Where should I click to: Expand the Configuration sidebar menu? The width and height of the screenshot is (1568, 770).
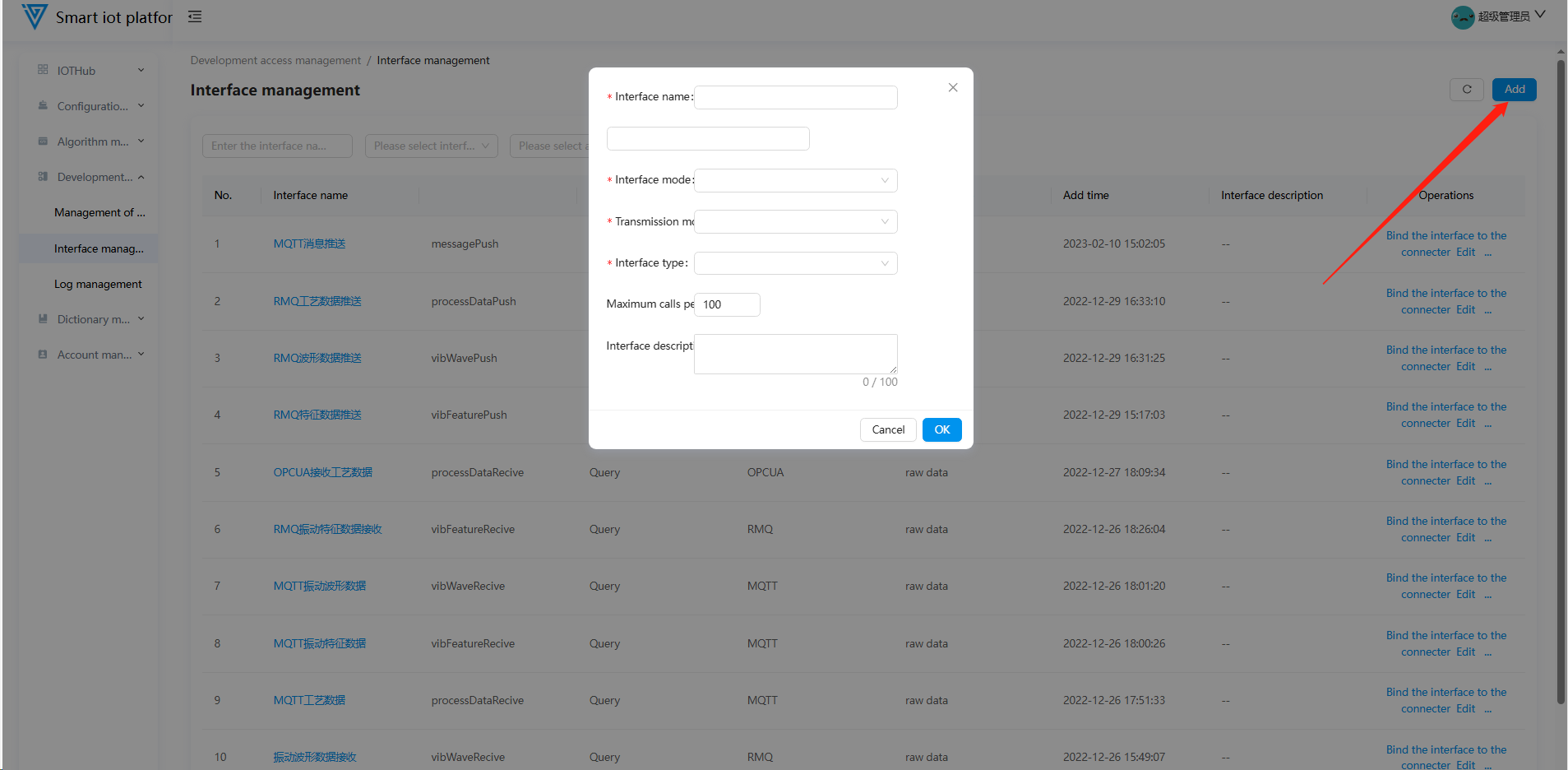click(141, 106)
